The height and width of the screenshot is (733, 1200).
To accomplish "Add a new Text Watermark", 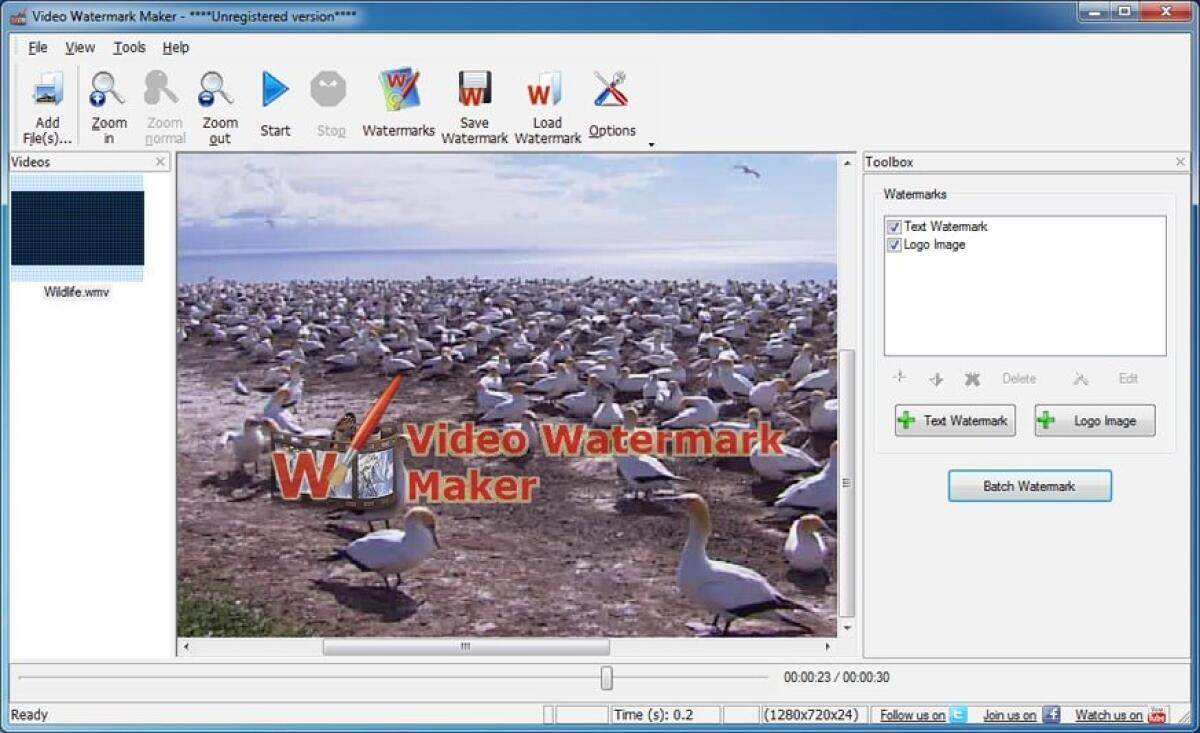I will 954,420.
